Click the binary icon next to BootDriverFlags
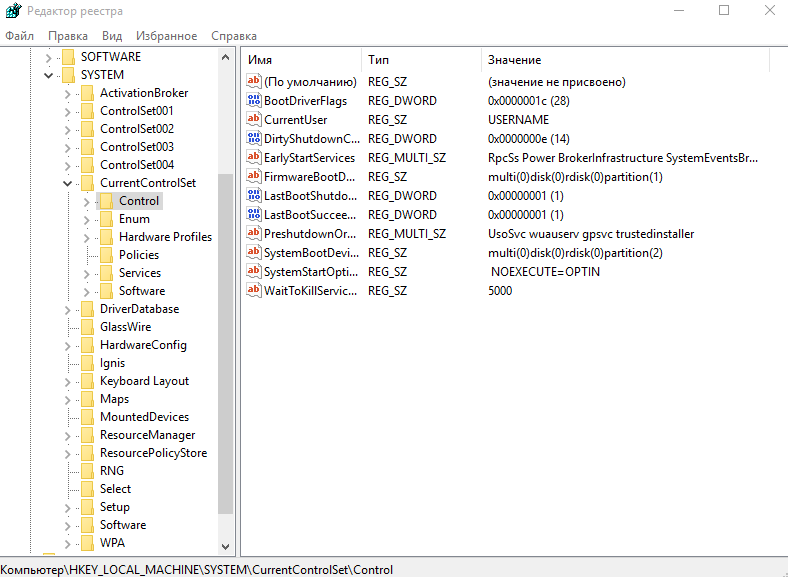The height and width of the screenshot is (577, 788). [x=254, y=101]
